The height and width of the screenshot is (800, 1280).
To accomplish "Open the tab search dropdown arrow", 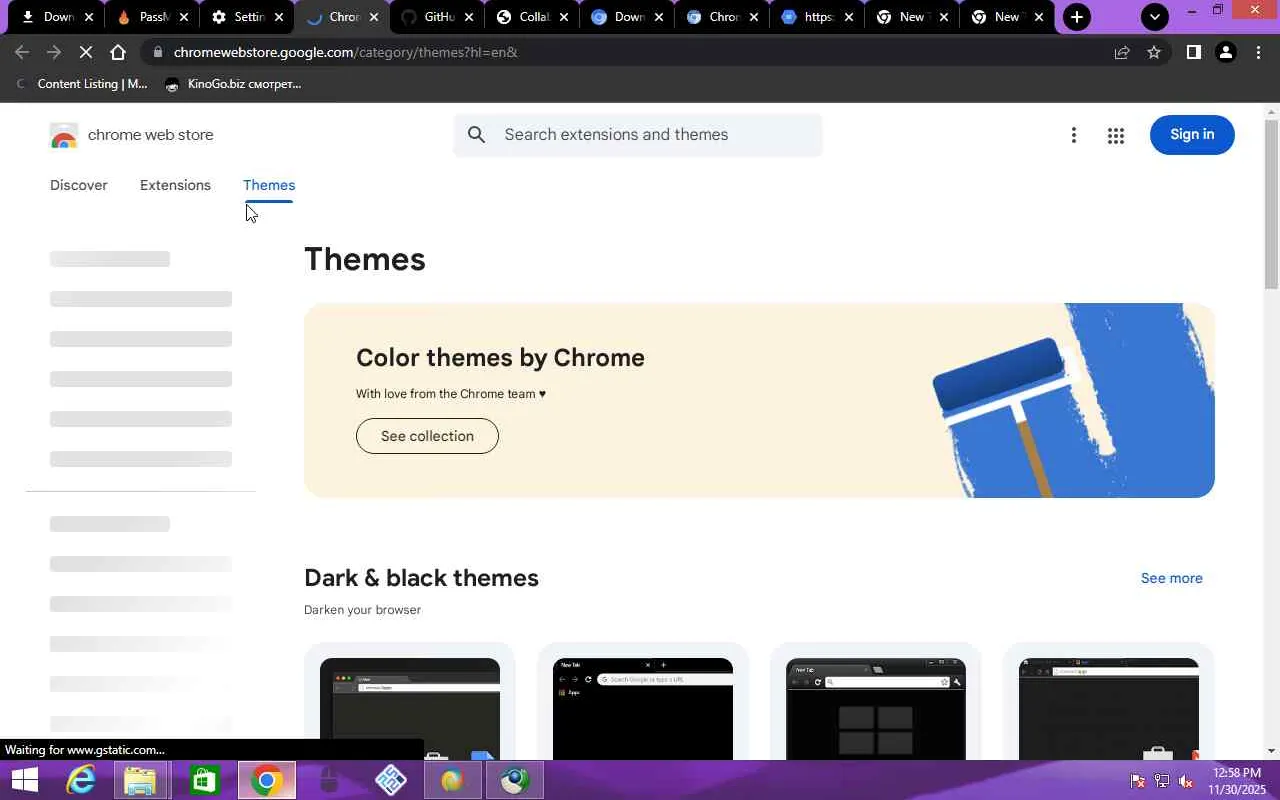I will pos(1155,17).
